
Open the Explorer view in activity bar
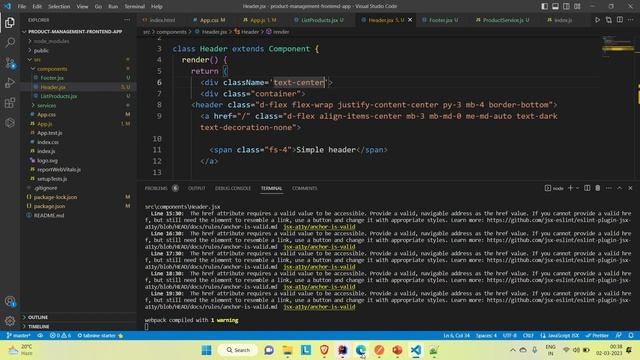click(10, 22)
